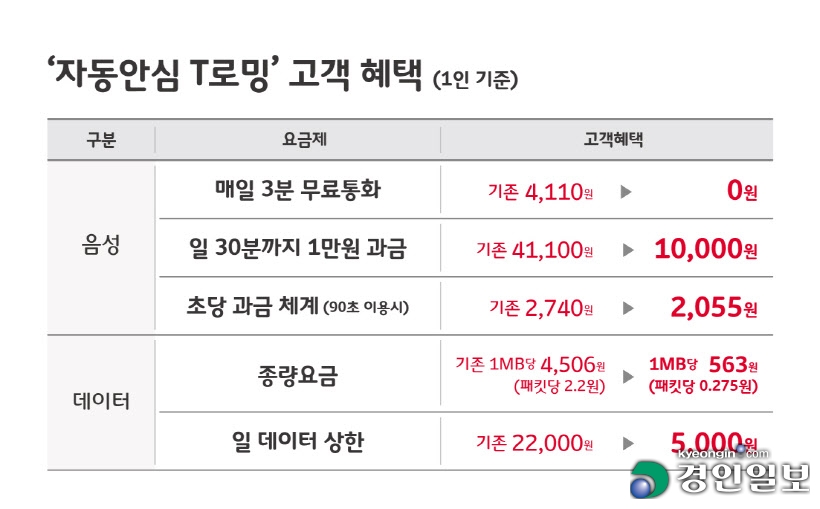This screenshot has width=820, height=509.
Task: Click the 데이터 category cell
Action: pos(101,401)
